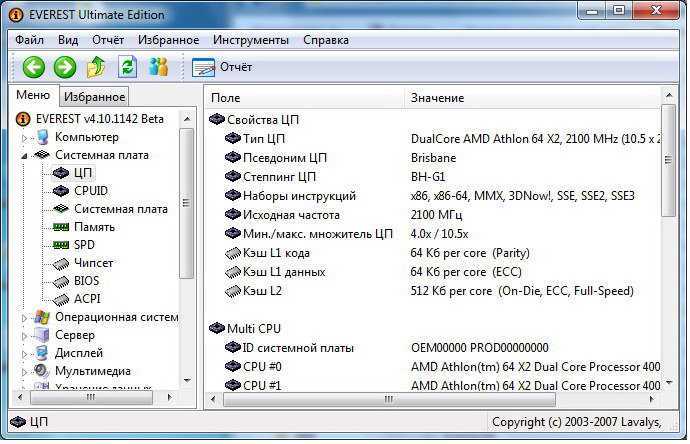Select the Мин./макс. множитель ЦП row
Screen dimensions: 690x444
click(434, 234)
